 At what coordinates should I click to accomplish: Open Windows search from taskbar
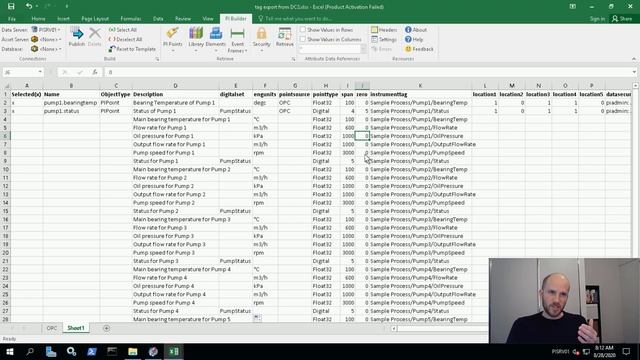[30, 351]
